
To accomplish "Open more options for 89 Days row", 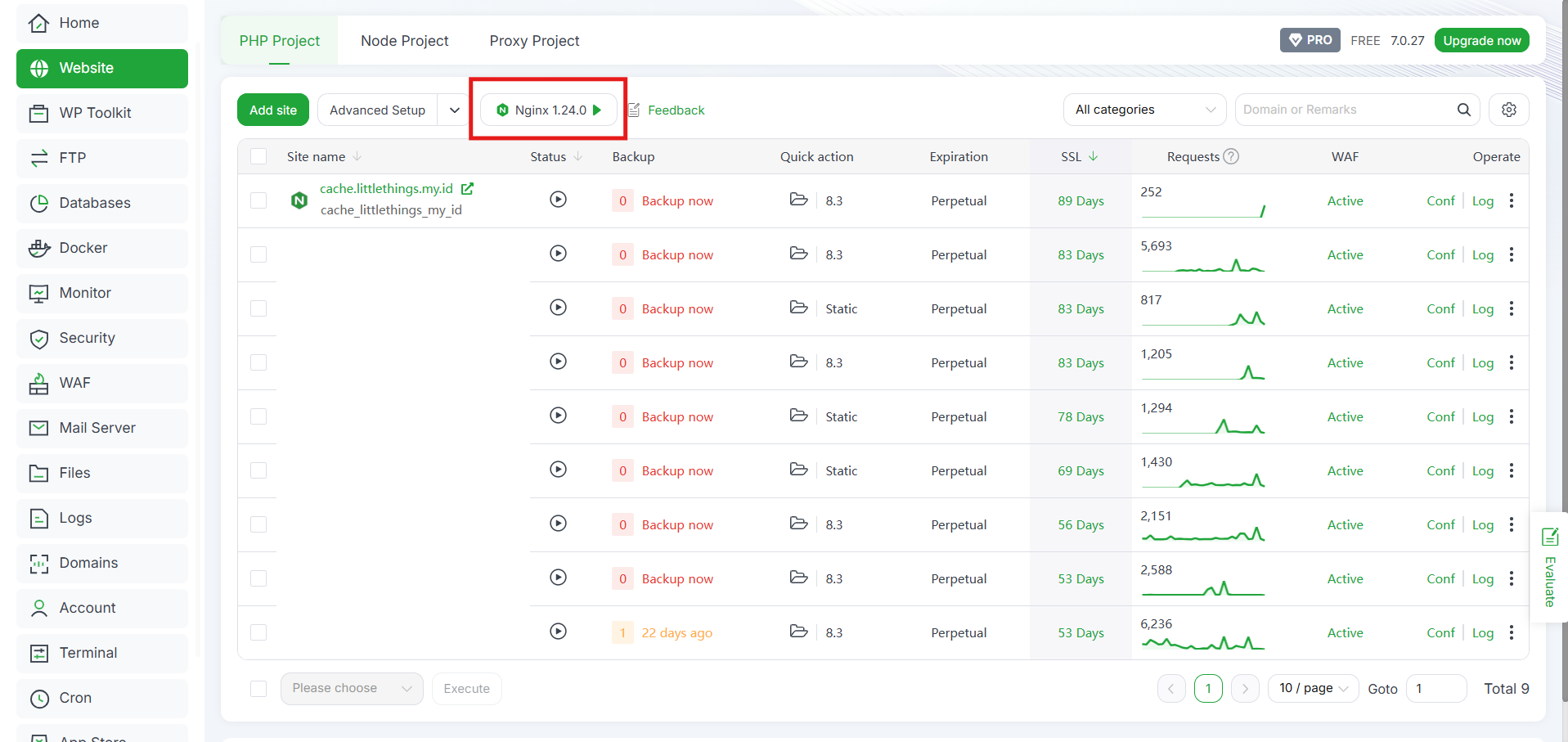I will tap(1512, 200).
